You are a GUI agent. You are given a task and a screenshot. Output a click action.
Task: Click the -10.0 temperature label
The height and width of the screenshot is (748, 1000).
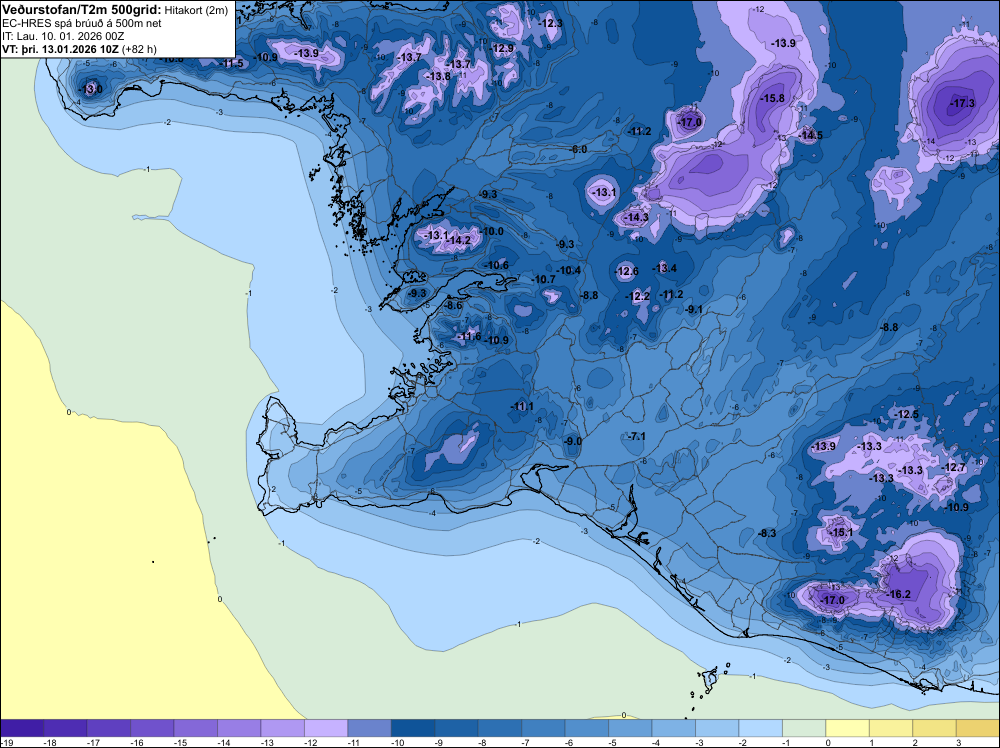point(492,231)
